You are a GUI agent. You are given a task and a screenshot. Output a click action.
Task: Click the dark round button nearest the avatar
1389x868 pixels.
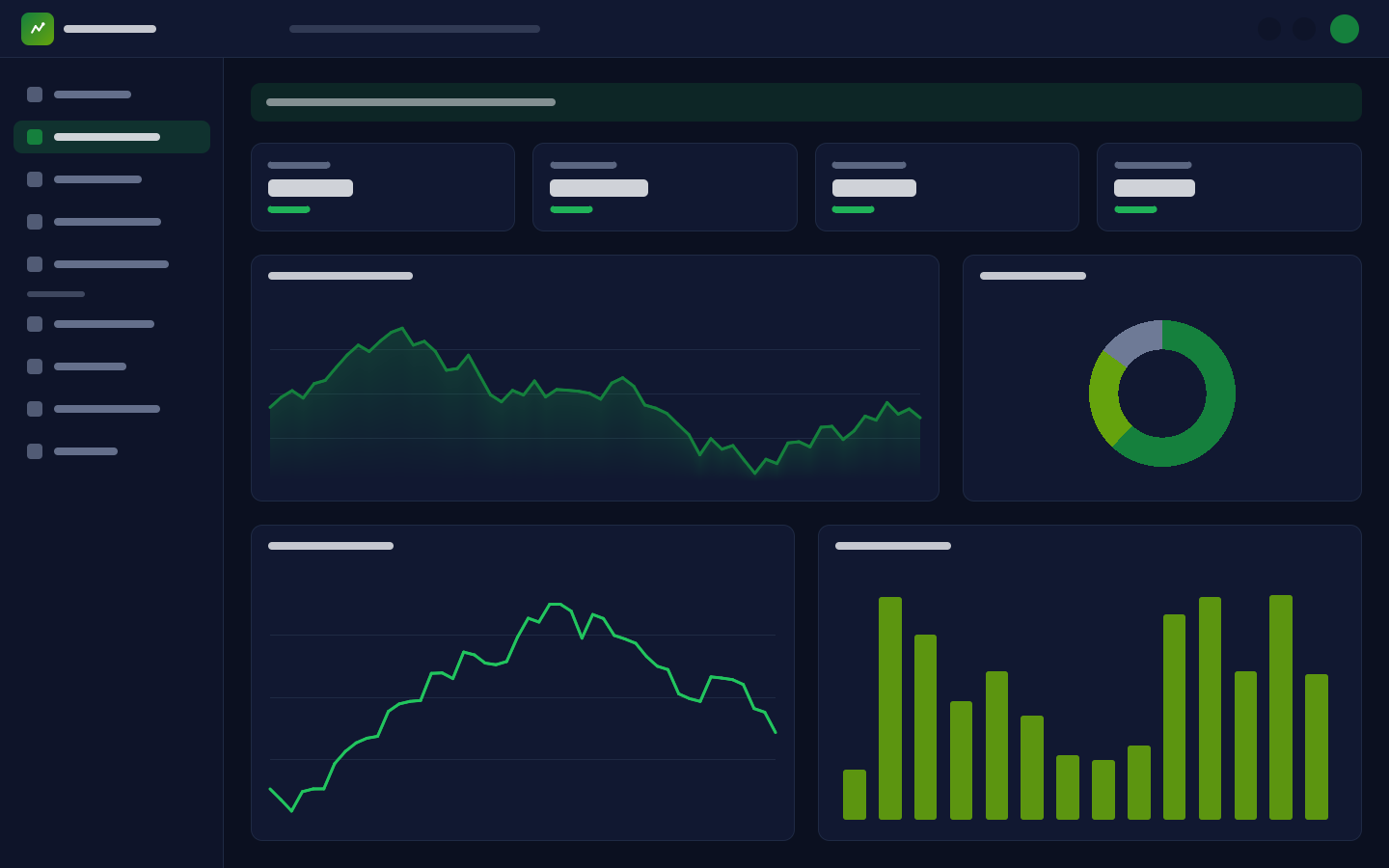[1304, 29]
